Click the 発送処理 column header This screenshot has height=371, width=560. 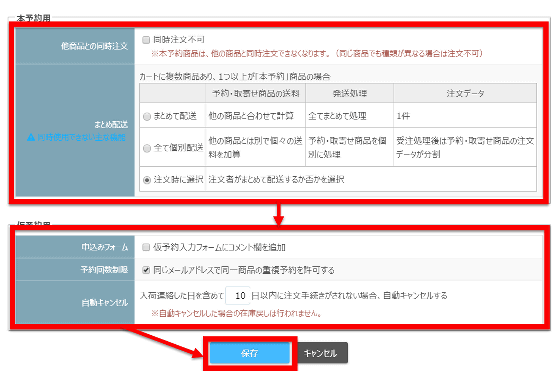350,94
